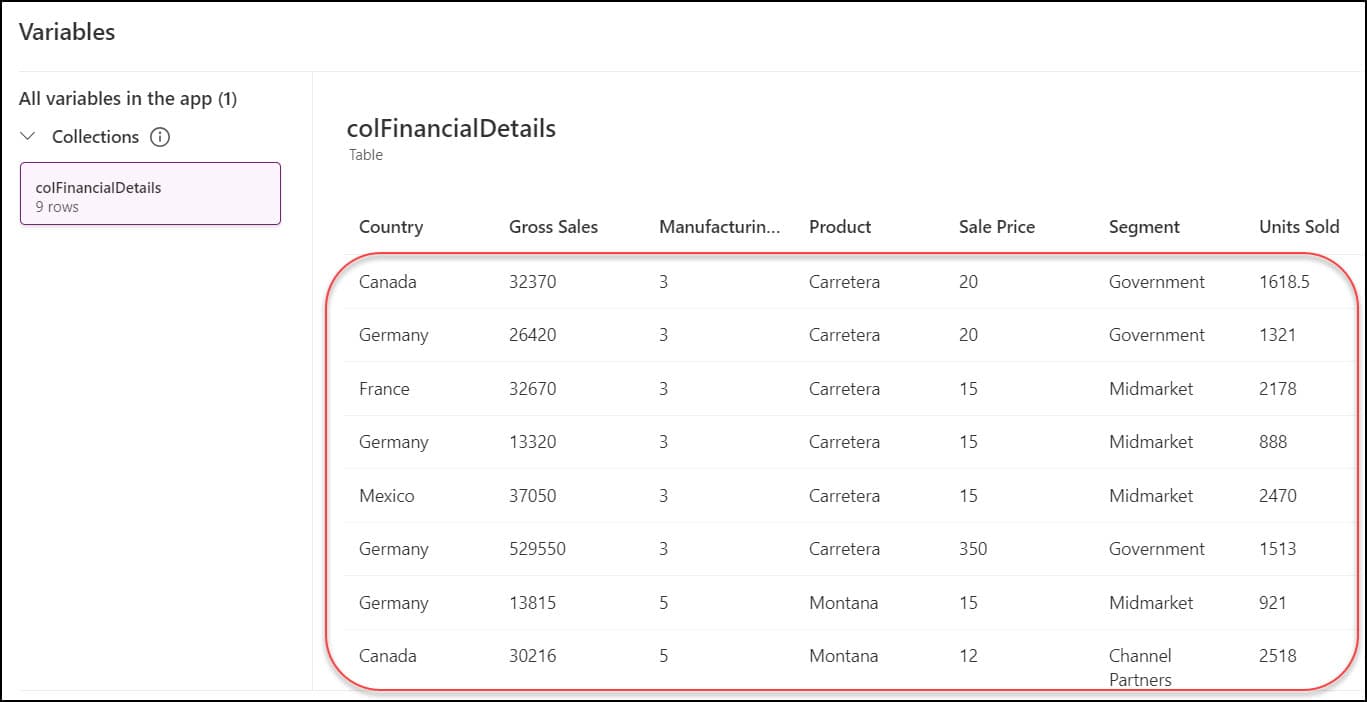Click the gross sales value 37050
Viewport: 1367px width, 702px height.
(x=533, y=496)
